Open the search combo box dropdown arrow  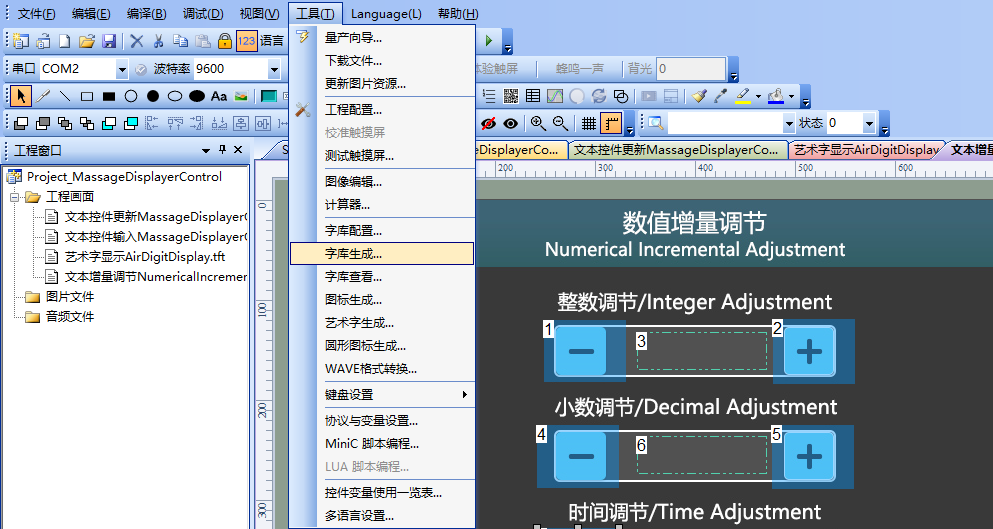click(788, 123)
